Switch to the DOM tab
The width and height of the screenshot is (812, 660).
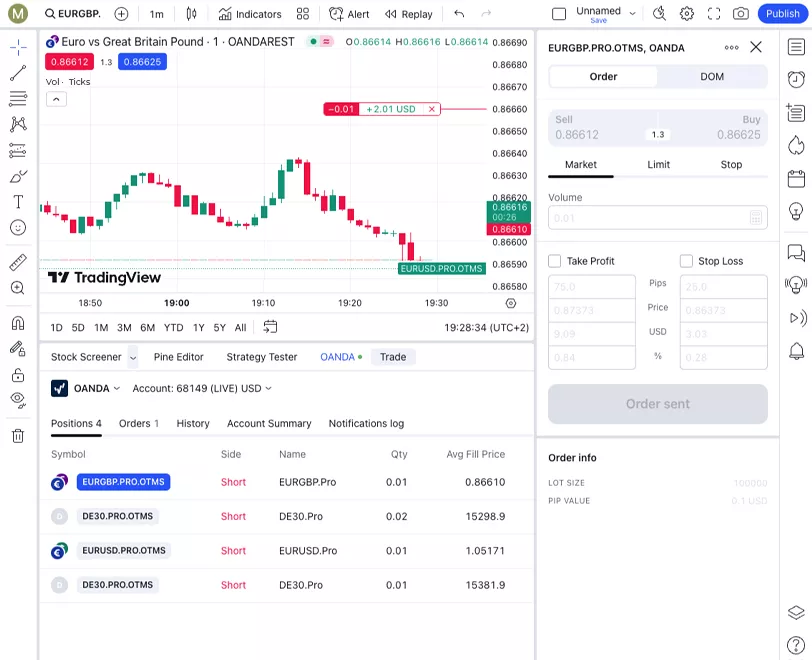point(711,76)
